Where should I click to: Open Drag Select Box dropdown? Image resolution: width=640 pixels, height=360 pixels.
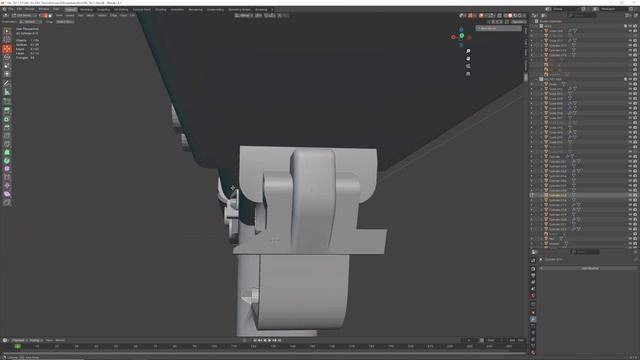coord(65,22)
